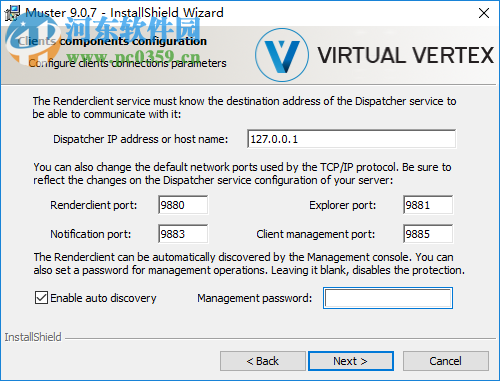Click the Dispatcher IP address field
This screenshot has width=500, height=381.
pyautogui.click(x=352, y=139)
